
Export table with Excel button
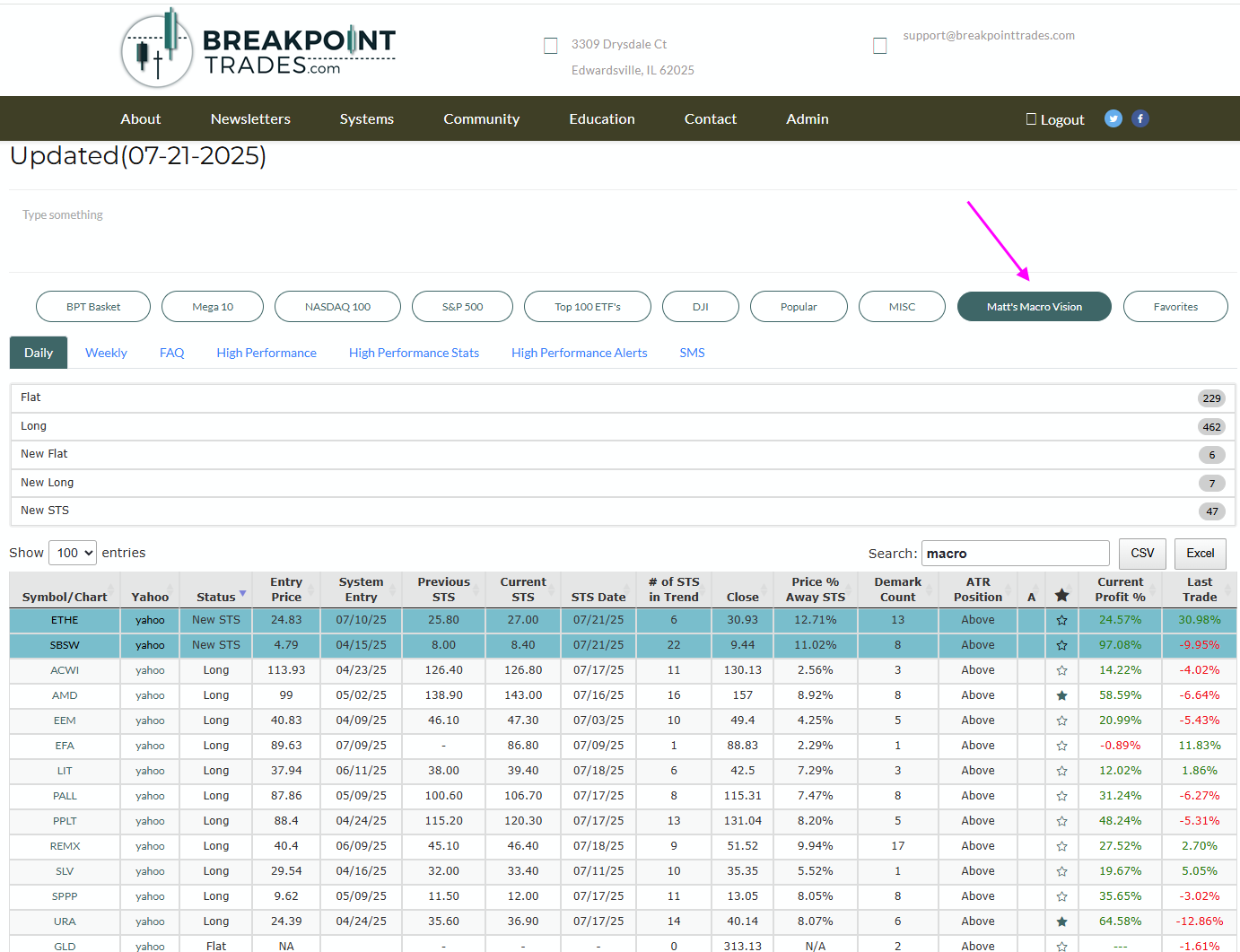tap(1201, 554)
